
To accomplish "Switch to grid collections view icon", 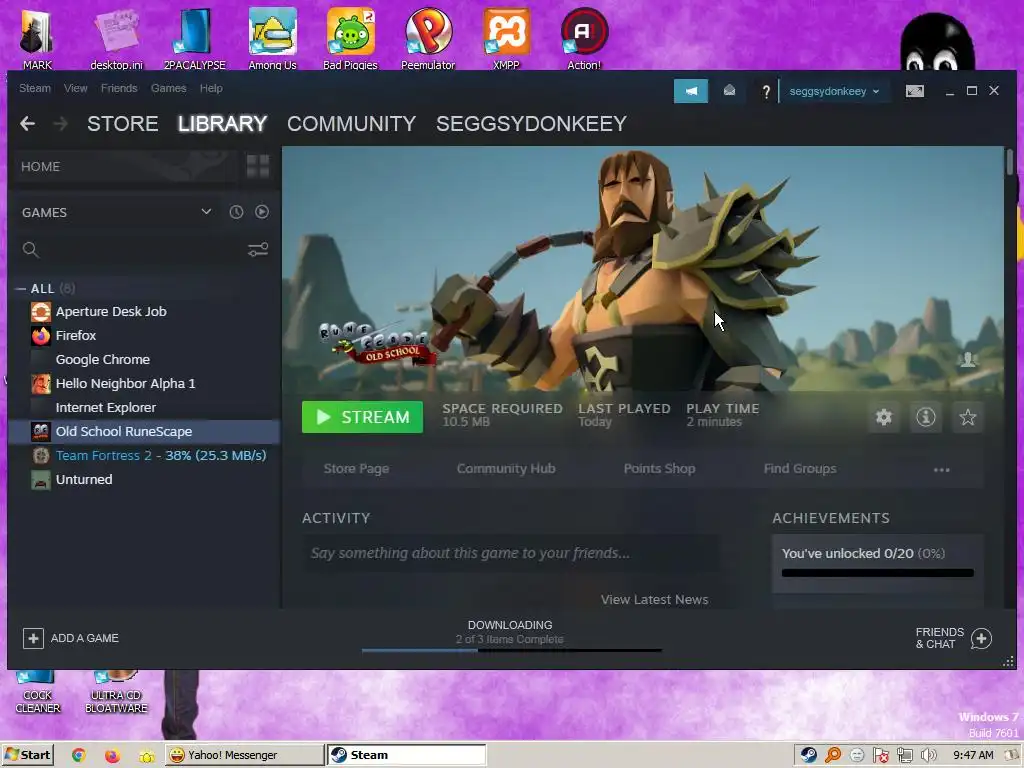I will (258, 167).
